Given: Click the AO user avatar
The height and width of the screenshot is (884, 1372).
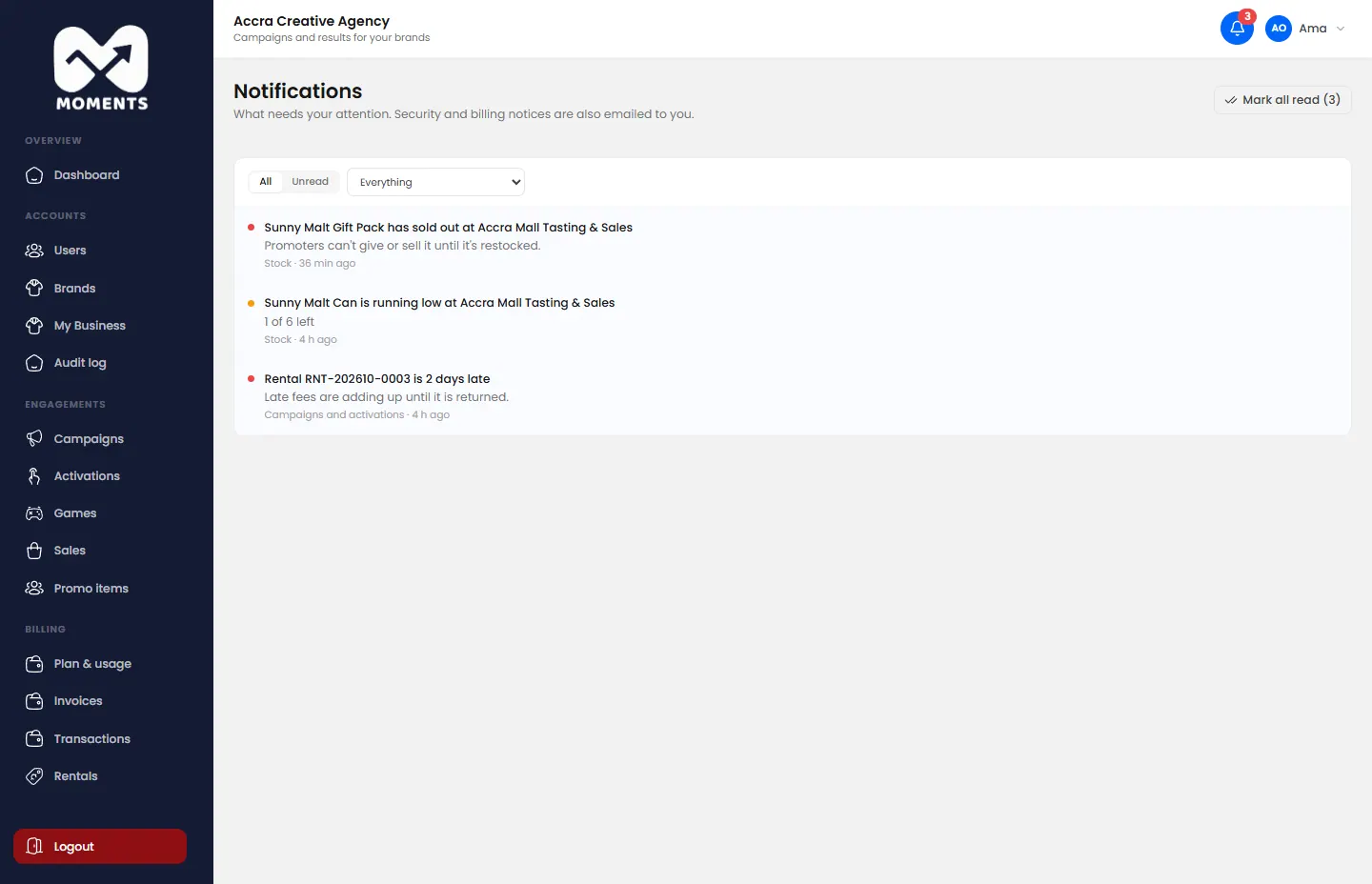Looking at the screenshot, I should (1279, 29).
